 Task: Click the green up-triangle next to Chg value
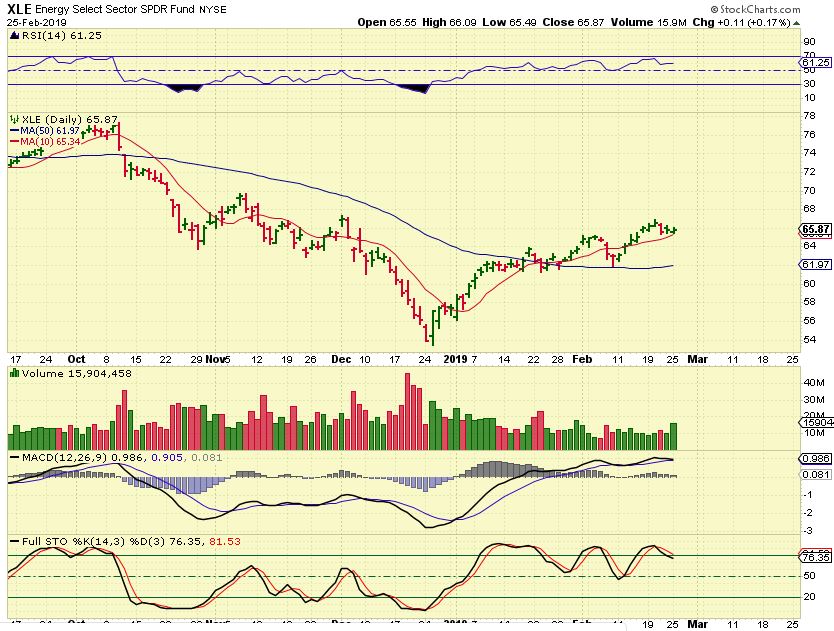796,23
